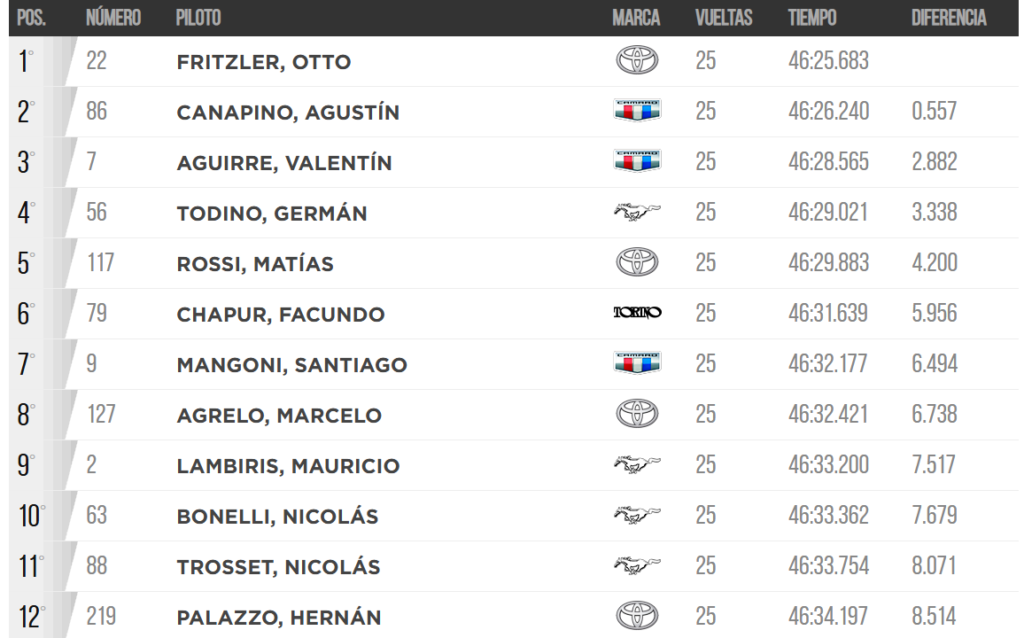Select the DIFERENCIA column header
Viewport: 1024px width, 638px height.
point(949,18)
